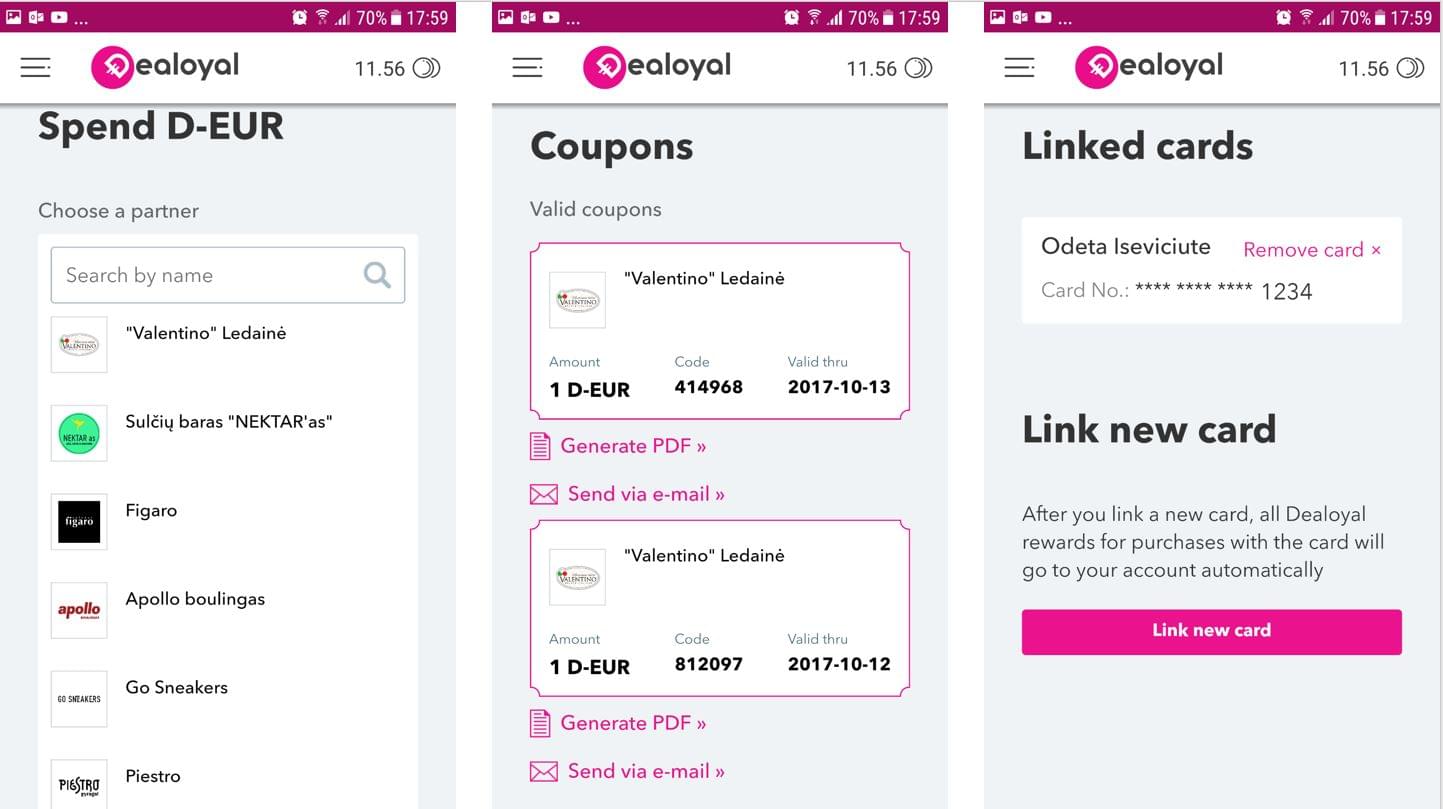Screen dimensions: 1443x809
Task: Tap Dealoyal logo on Linked cards screen
Action: tap(1149, 67)
